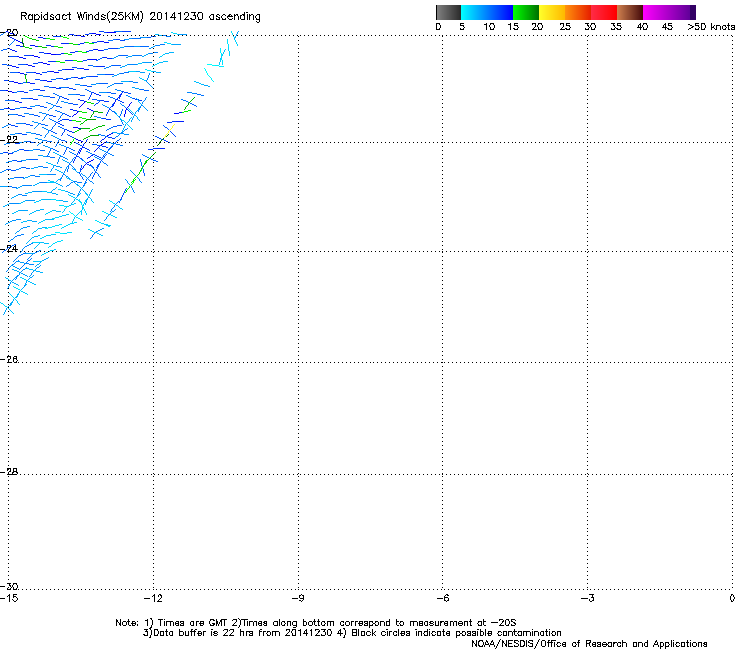Click the 'NOAA/NESDIS/Office of Research and Applications' credit
The height and width of the screenshot is (650, 740).
pos(589,644)
